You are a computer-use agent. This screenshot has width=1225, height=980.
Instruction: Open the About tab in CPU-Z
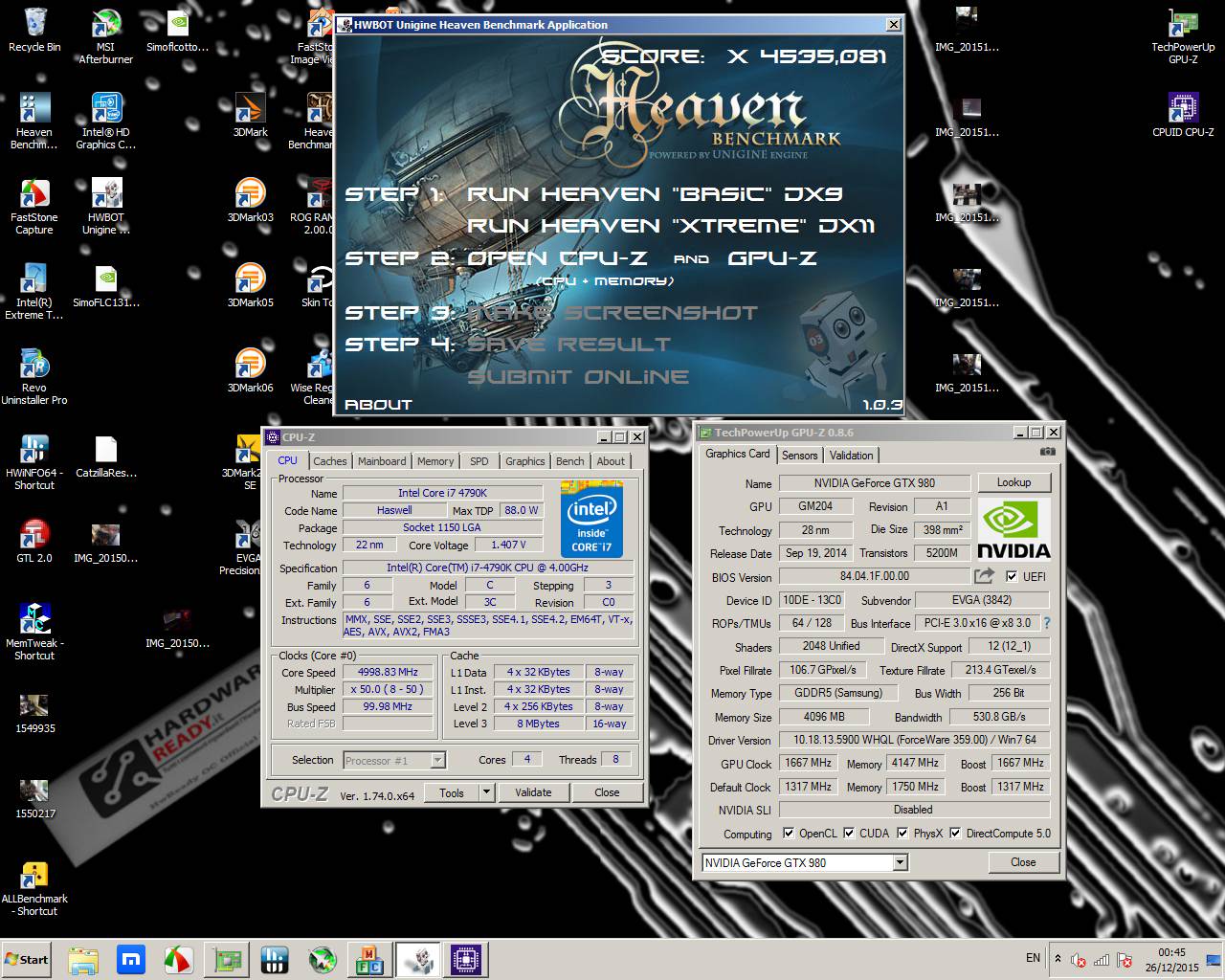click(611, 461)
